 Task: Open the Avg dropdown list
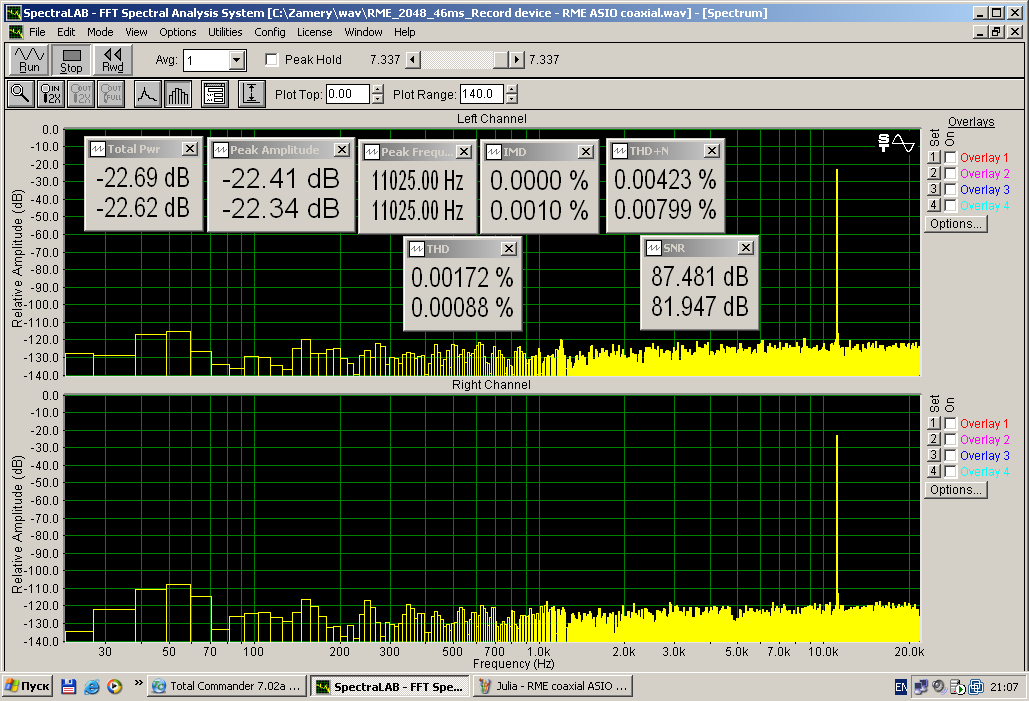(236, 60)
